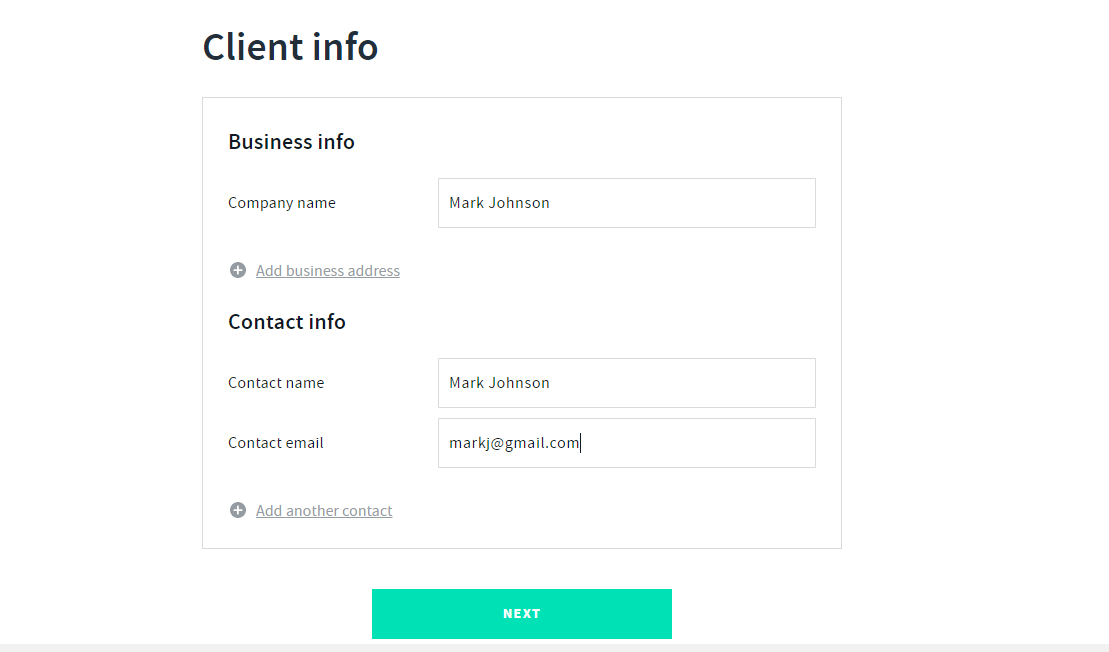Click the green NEXT button
The width and height of the screenshot is (1109, 652).
click(522, 614)
